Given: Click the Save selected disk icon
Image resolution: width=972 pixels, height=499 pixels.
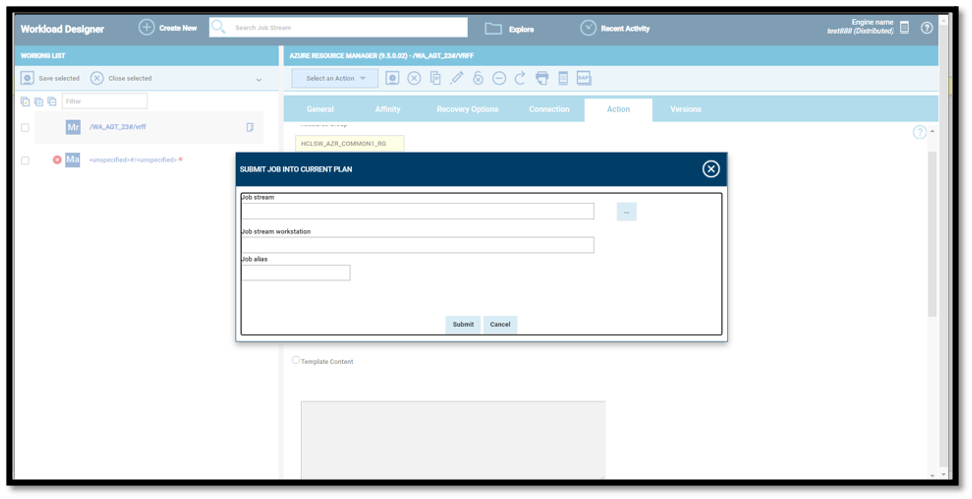Looking at the screenshot, I should pyautogui.click(x=27, y=78).
